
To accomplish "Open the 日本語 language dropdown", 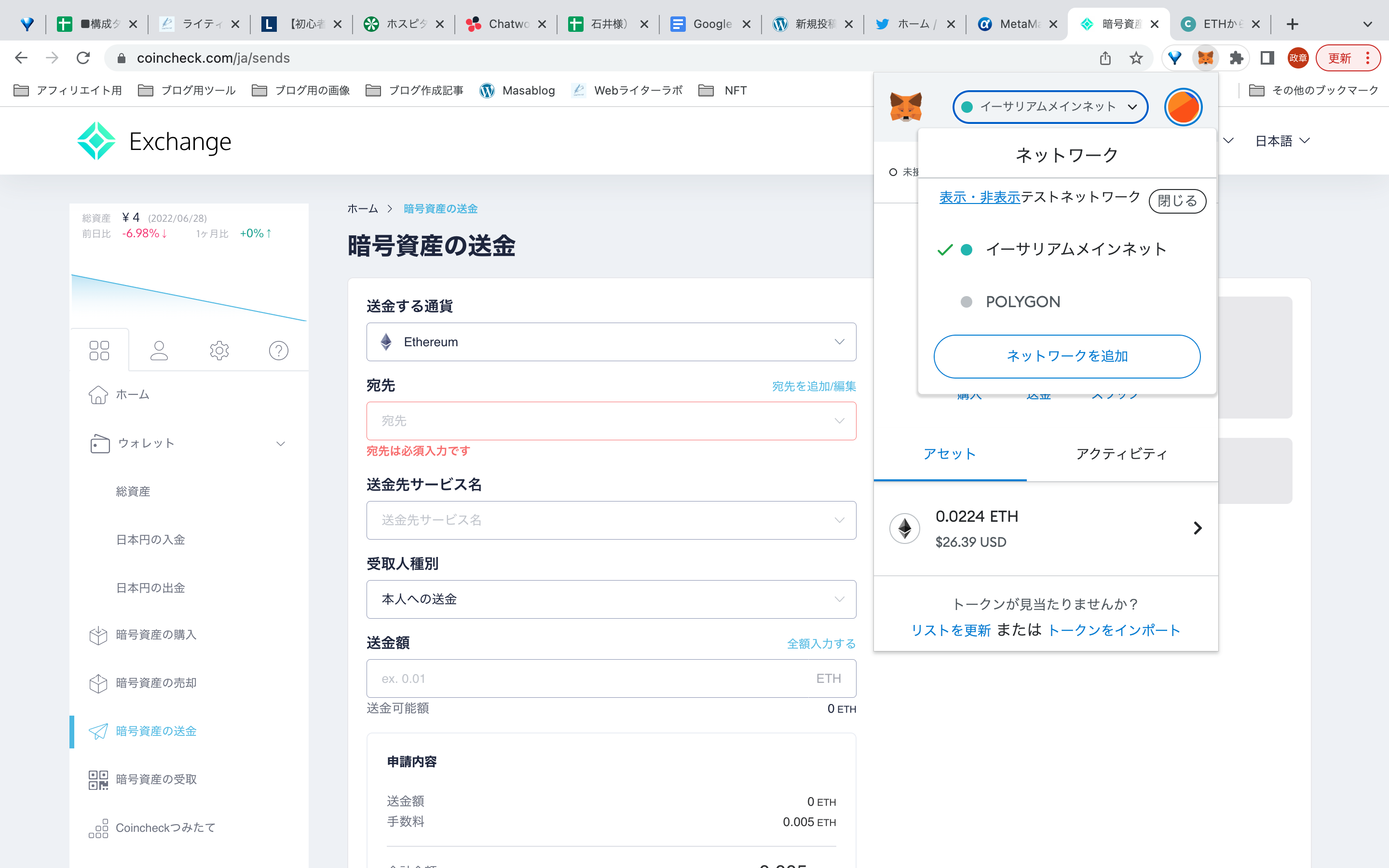I will coord(1282,141).
